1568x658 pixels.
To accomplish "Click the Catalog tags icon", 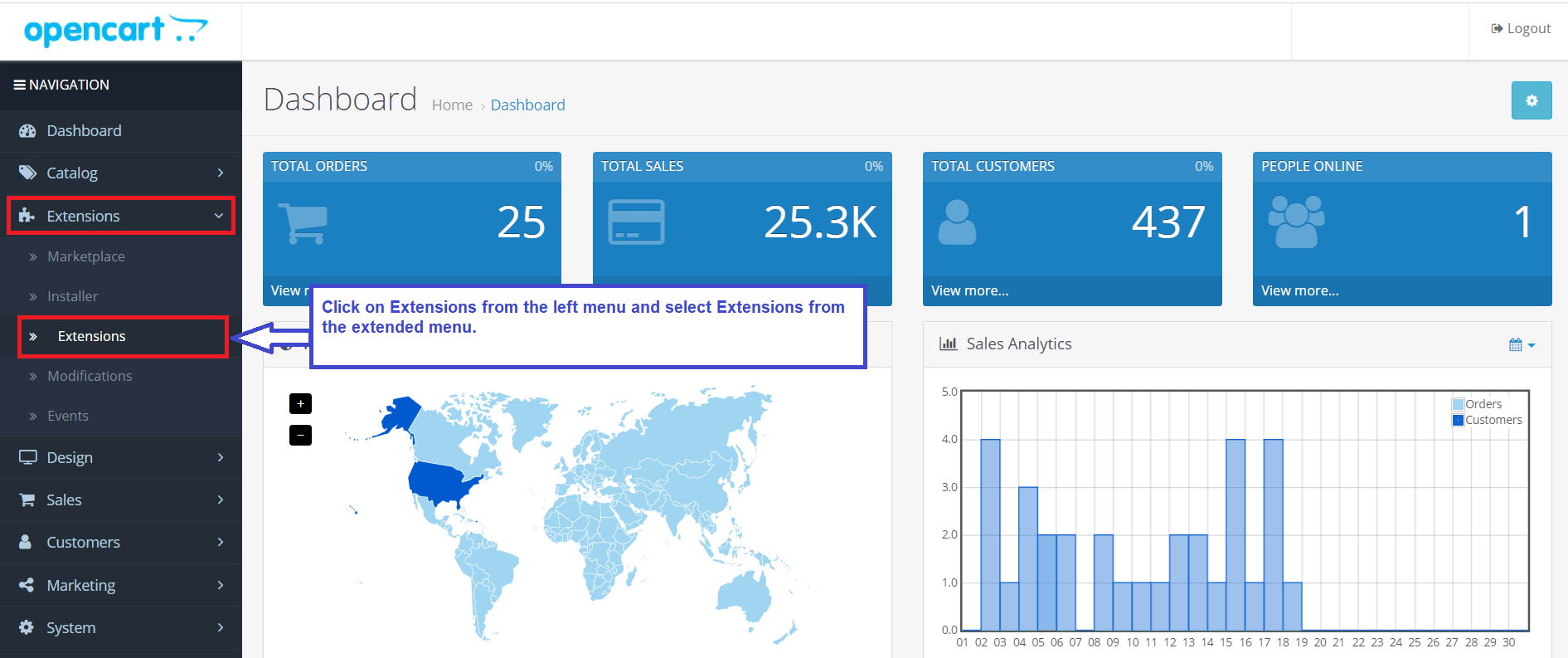I will click(27, 173).
